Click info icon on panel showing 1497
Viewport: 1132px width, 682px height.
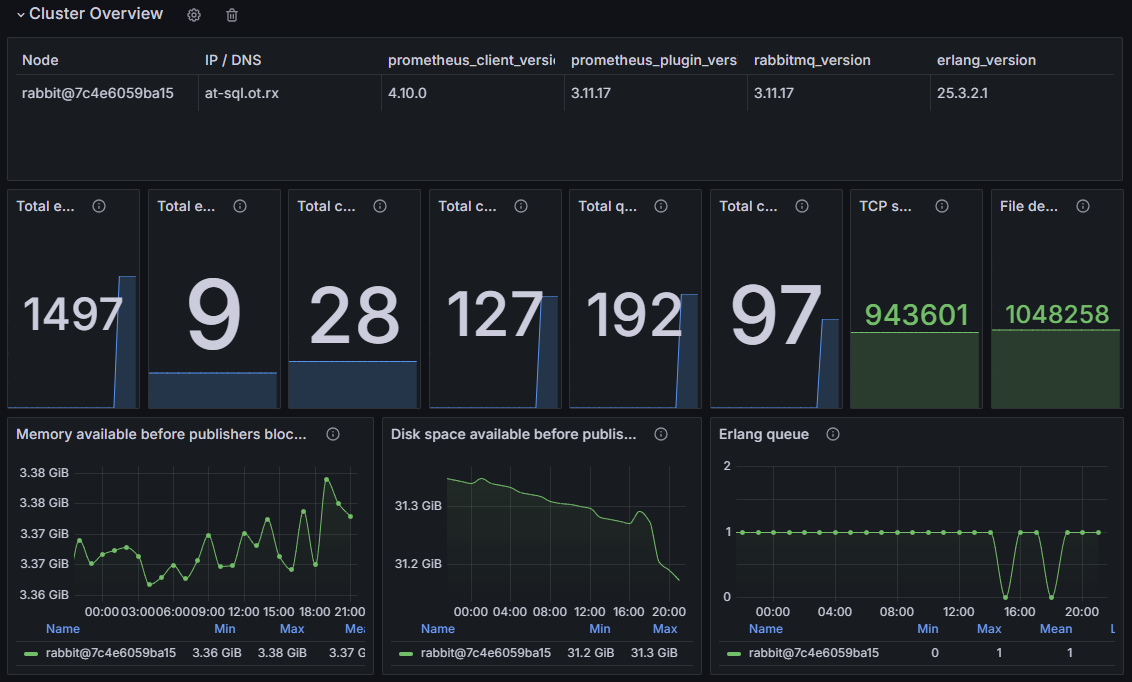click(x=99, y=206)
